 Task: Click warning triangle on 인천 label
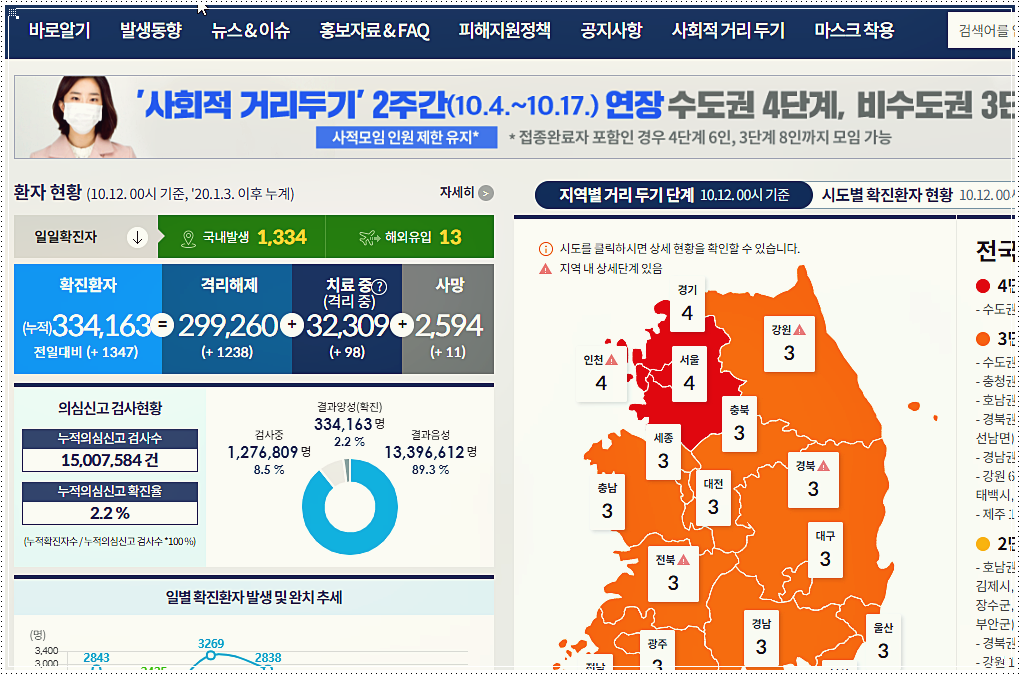611,360
